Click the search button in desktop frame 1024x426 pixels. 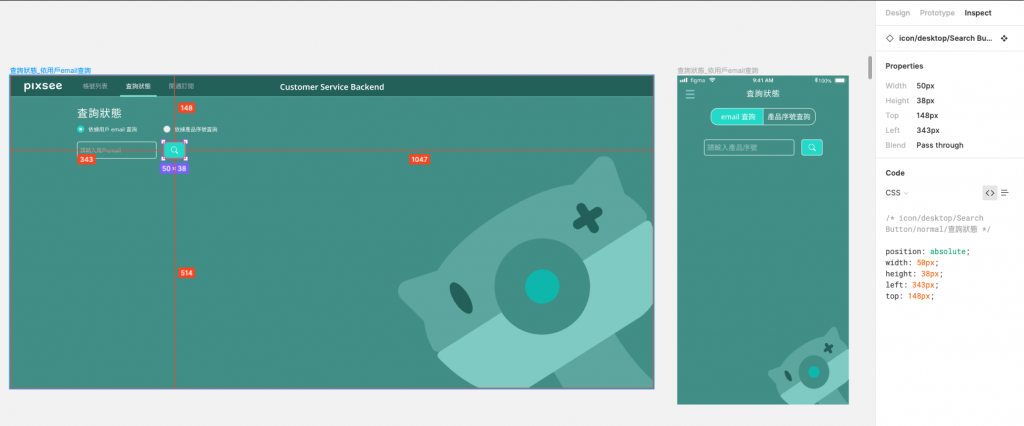[174, 150]
